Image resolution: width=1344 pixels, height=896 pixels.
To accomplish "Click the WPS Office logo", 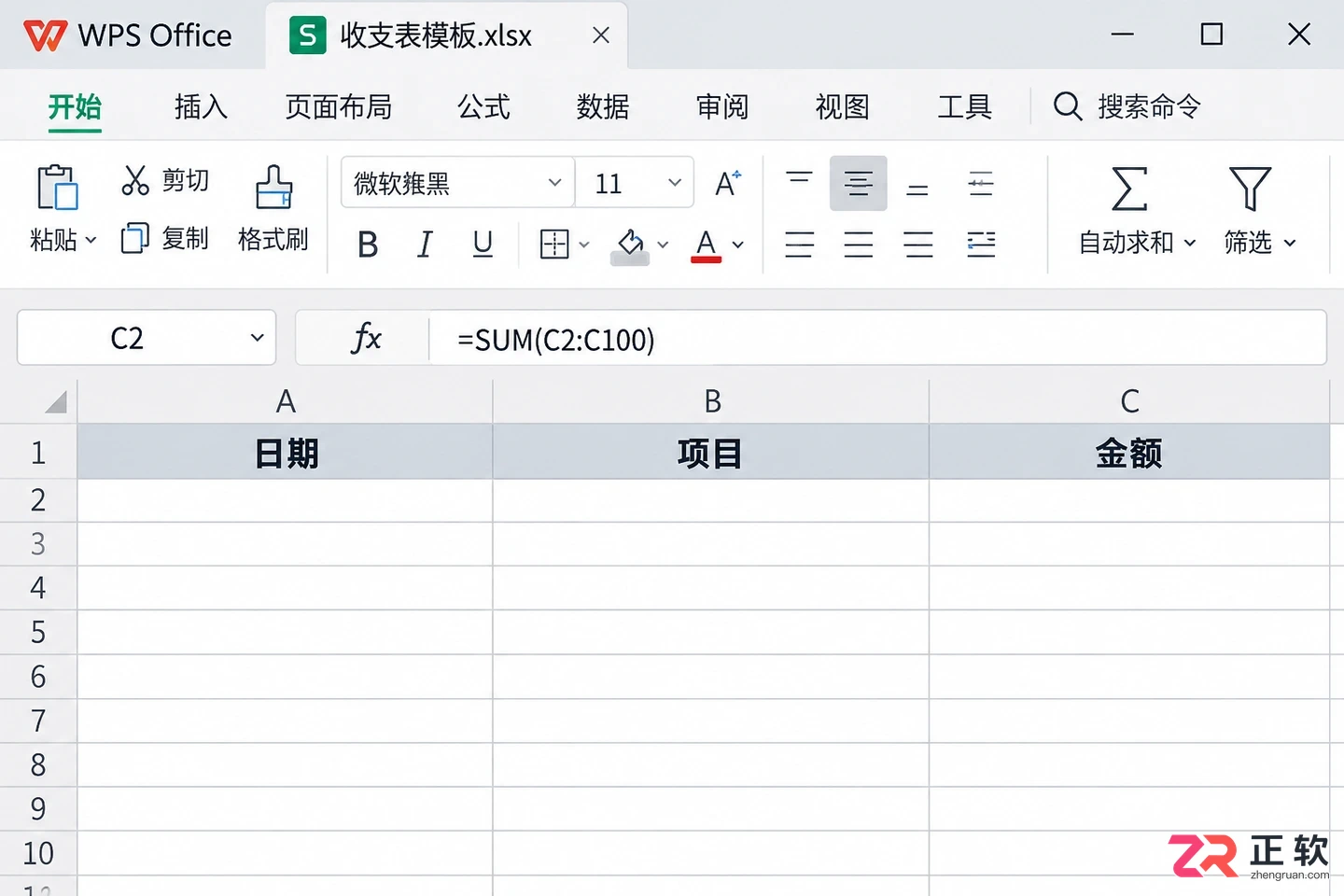I will click(45, 35).
